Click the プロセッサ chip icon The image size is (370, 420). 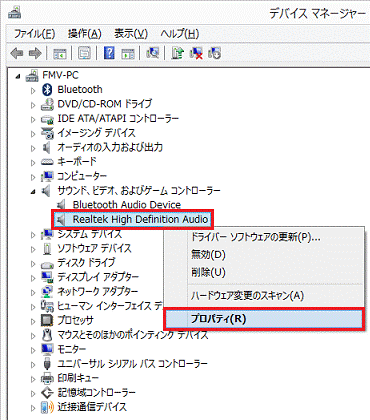pos(47,320)
